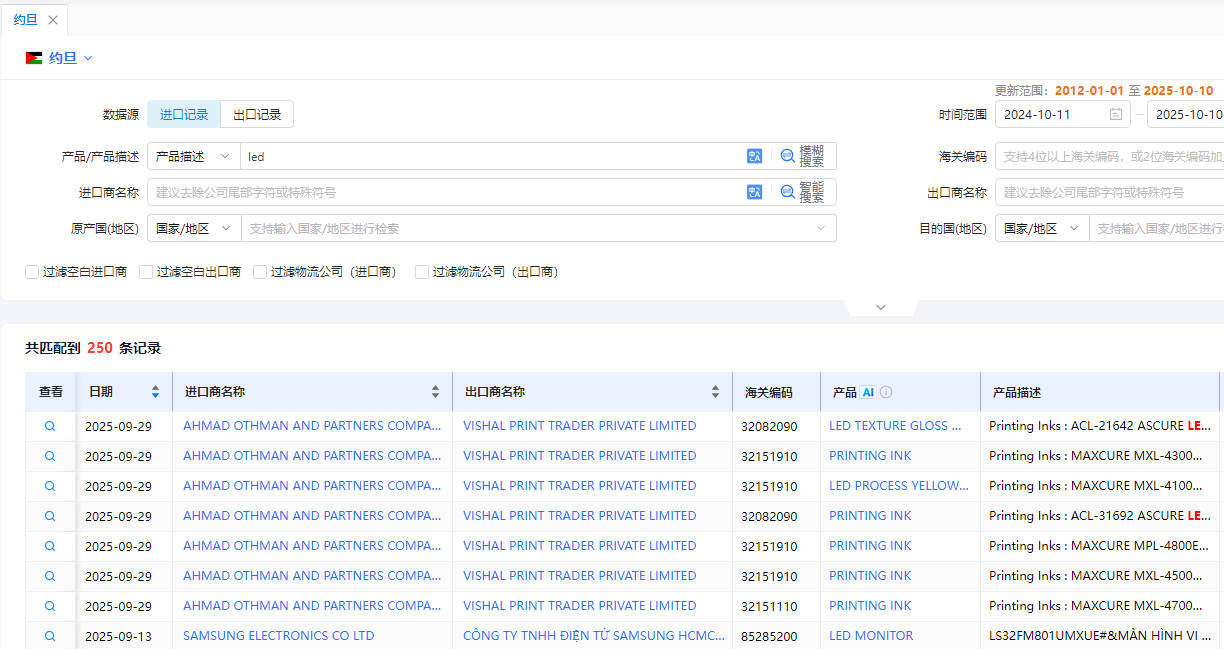Switch data source to 出口记录
Image resolution: width=1224 pixels, height=649 pixels.
257,114
